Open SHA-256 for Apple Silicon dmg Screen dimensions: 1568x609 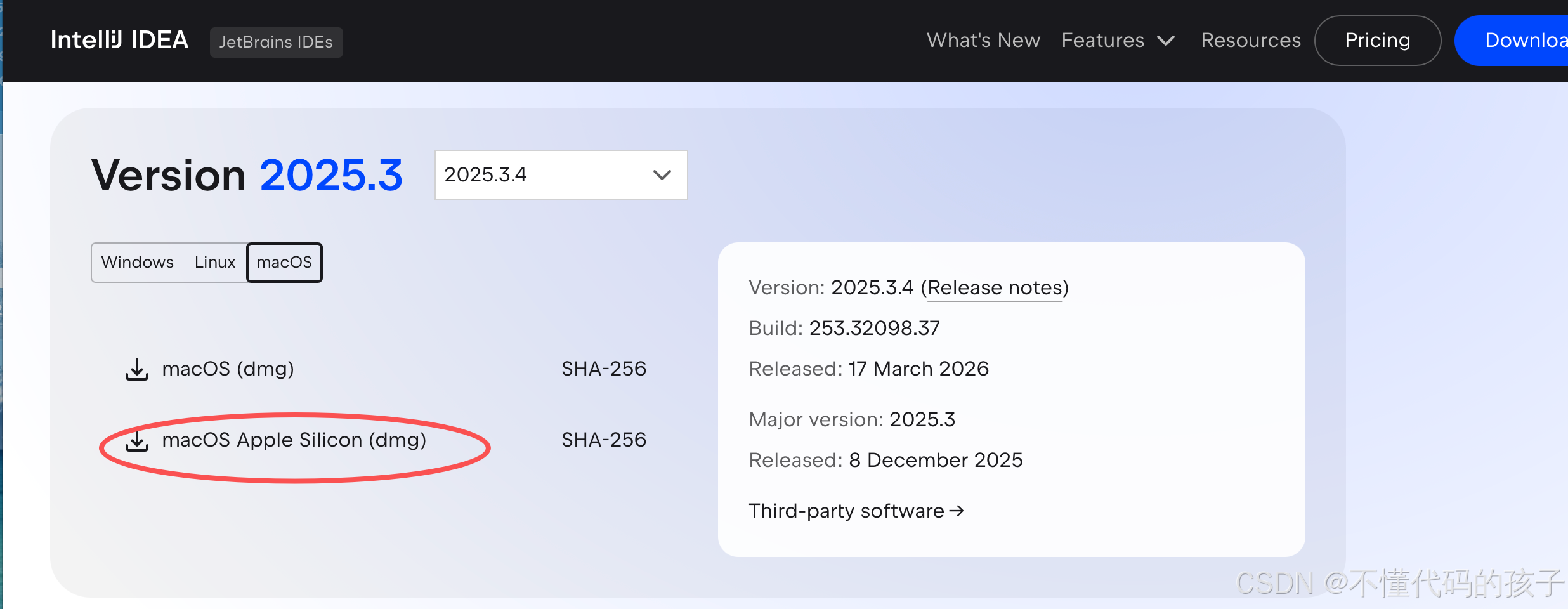(604, 440)
